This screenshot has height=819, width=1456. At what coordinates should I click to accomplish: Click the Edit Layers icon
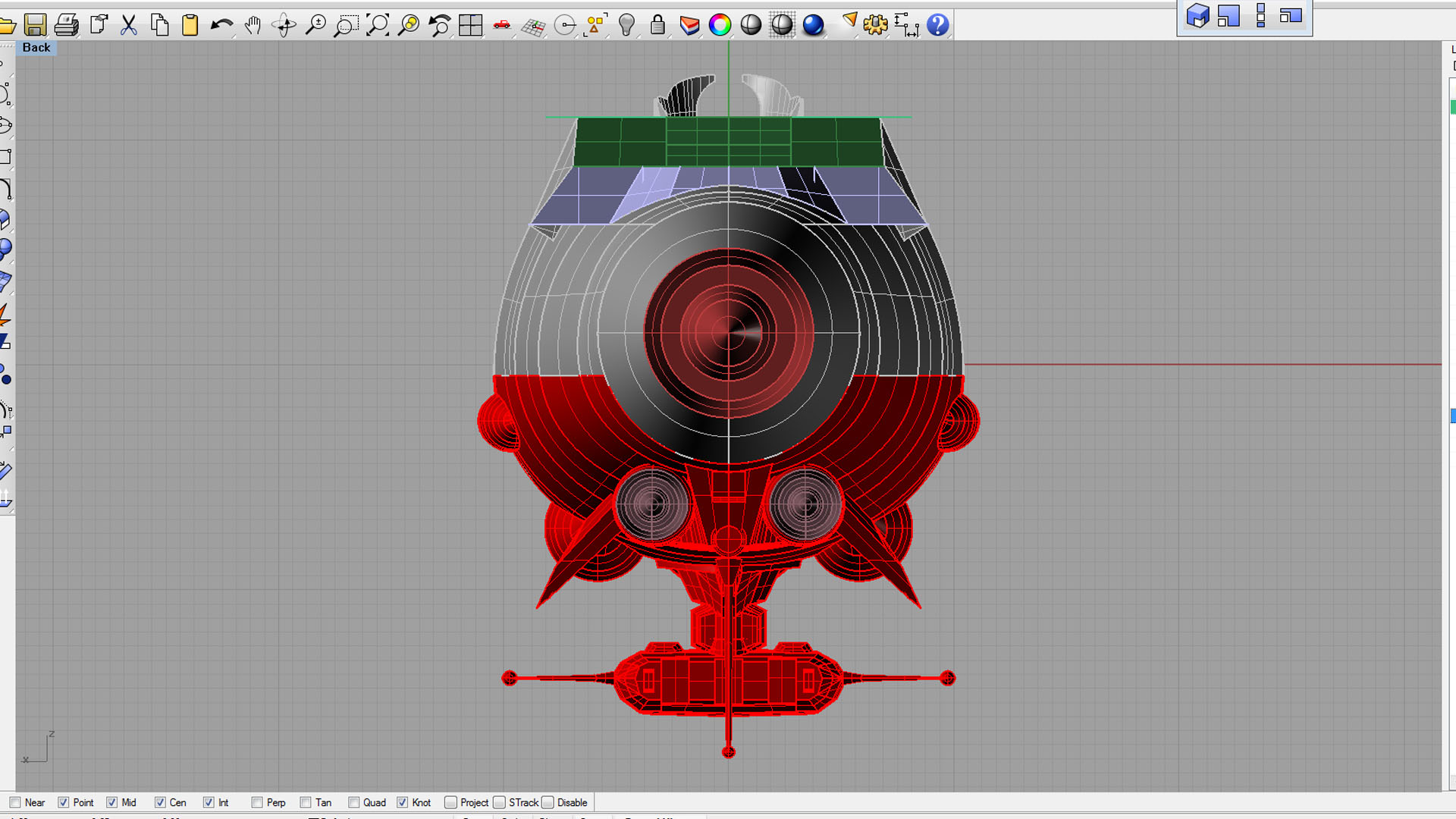coord(689,25)
